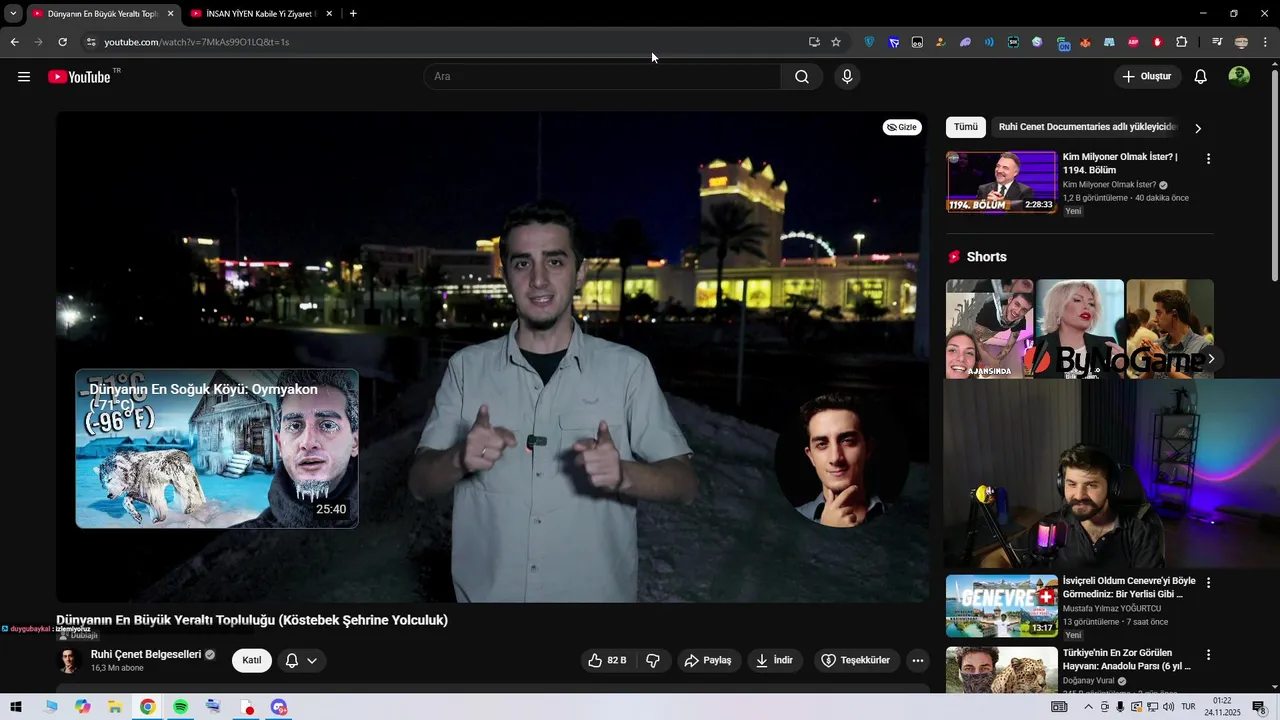Viewport: 1280px width, 720px height.
Task: Go back in browser history
Action: coord(14,42)
